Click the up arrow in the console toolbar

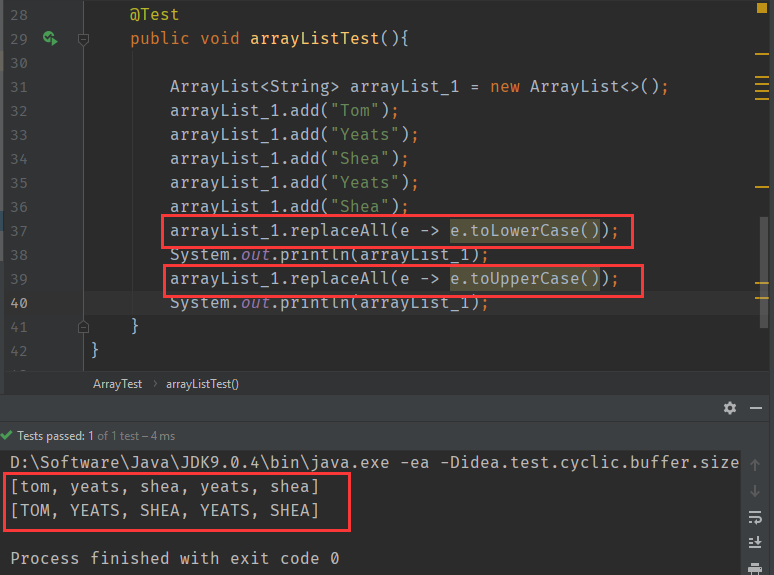(x=755, y=464)
